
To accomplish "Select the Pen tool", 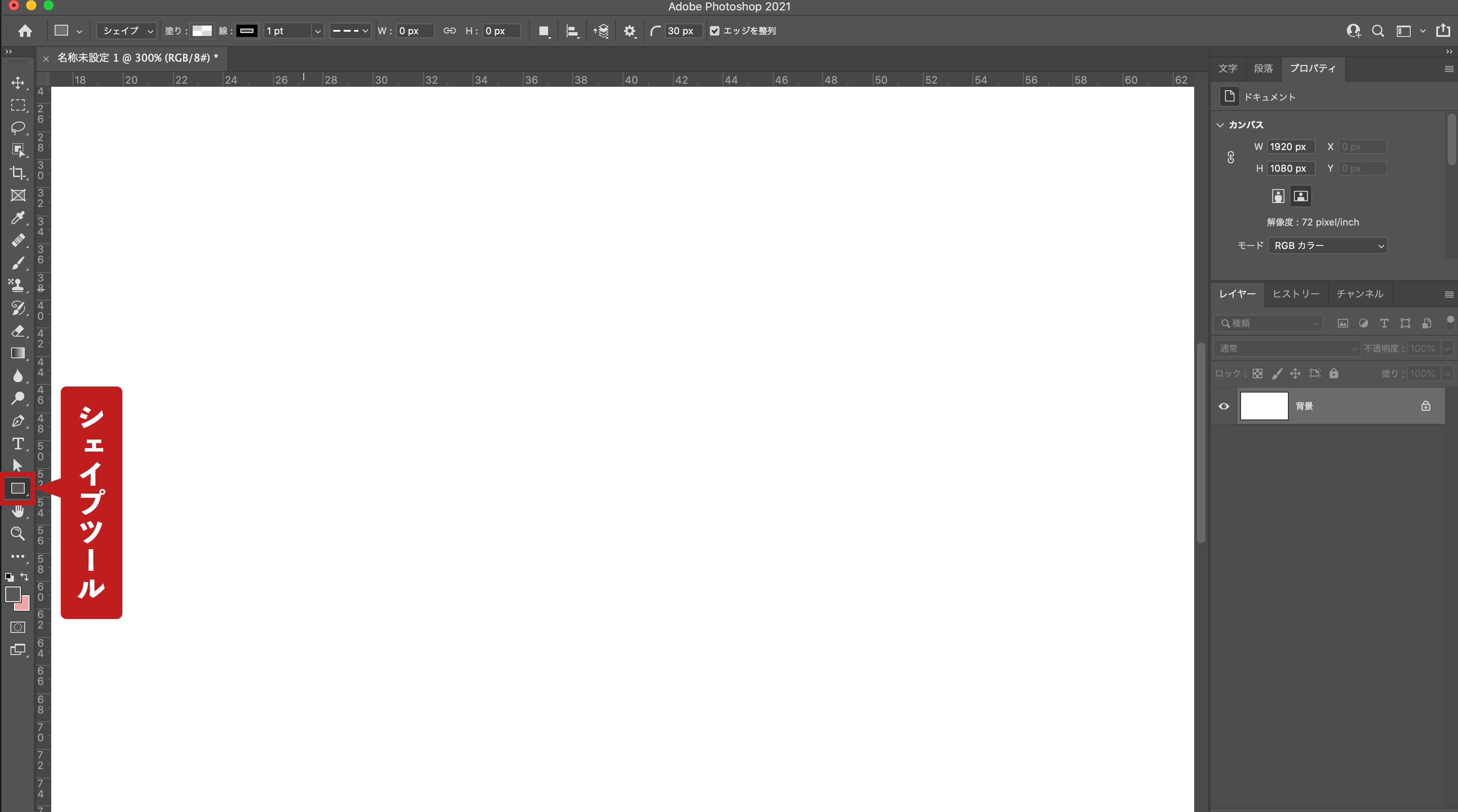I will click(x=17, y=420).
